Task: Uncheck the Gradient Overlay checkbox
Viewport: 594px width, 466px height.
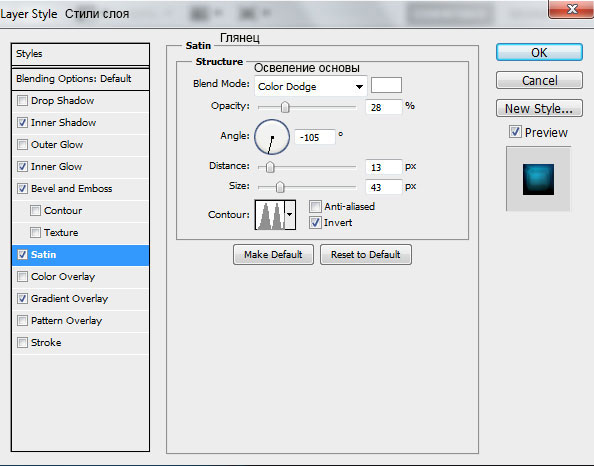Action: (22, 299)
